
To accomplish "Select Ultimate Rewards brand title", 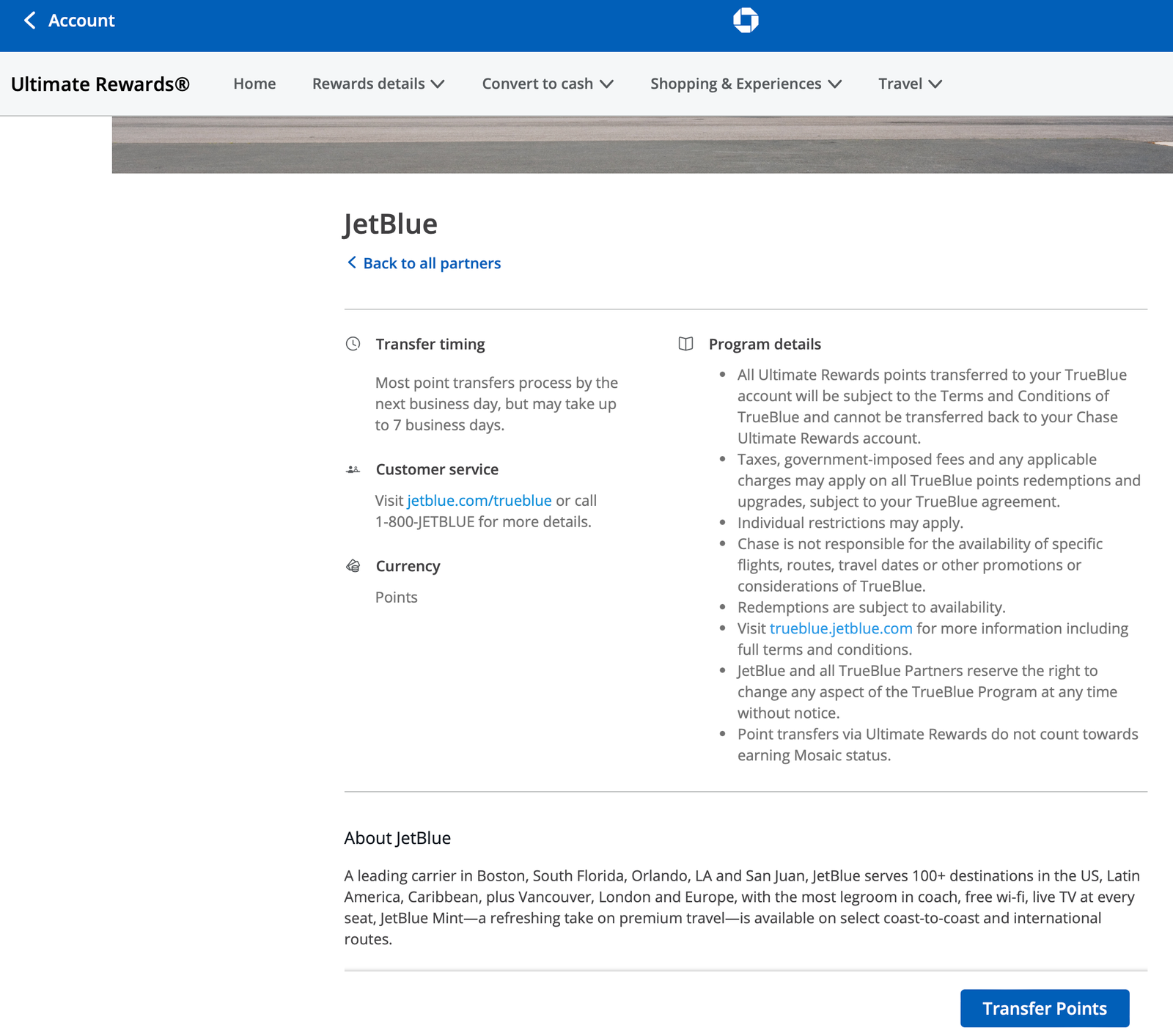I will pyautogui.click(x=100, y=84).
